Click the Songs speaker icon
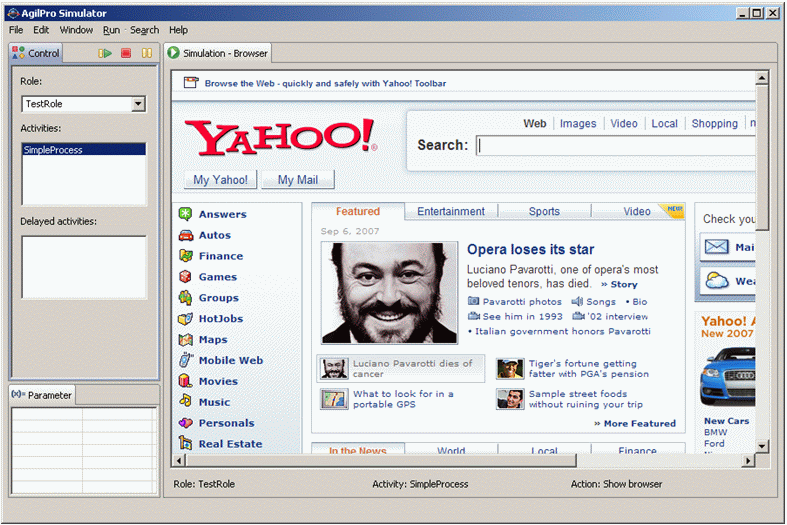 [577, 301]
